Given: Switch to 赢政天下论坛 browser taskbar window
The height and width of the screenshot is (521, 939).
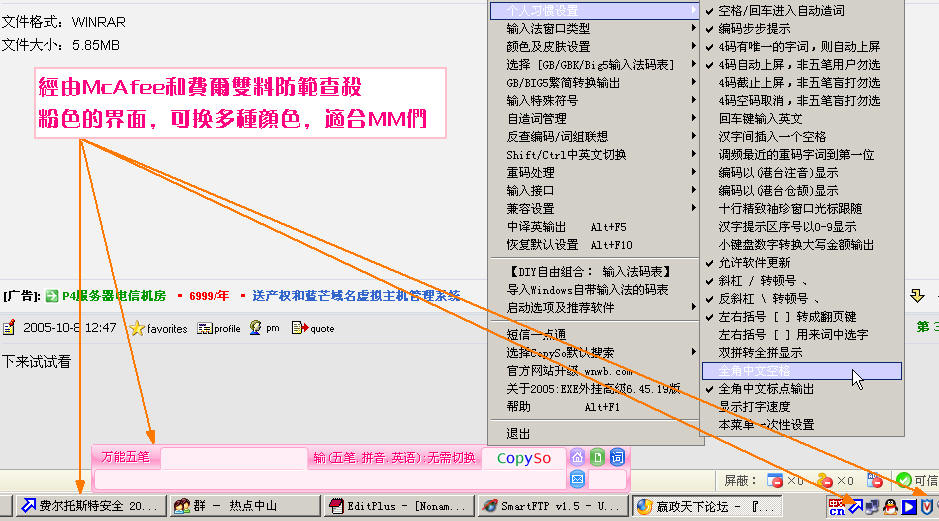Looking at the screenshot, I should [708, 506].
